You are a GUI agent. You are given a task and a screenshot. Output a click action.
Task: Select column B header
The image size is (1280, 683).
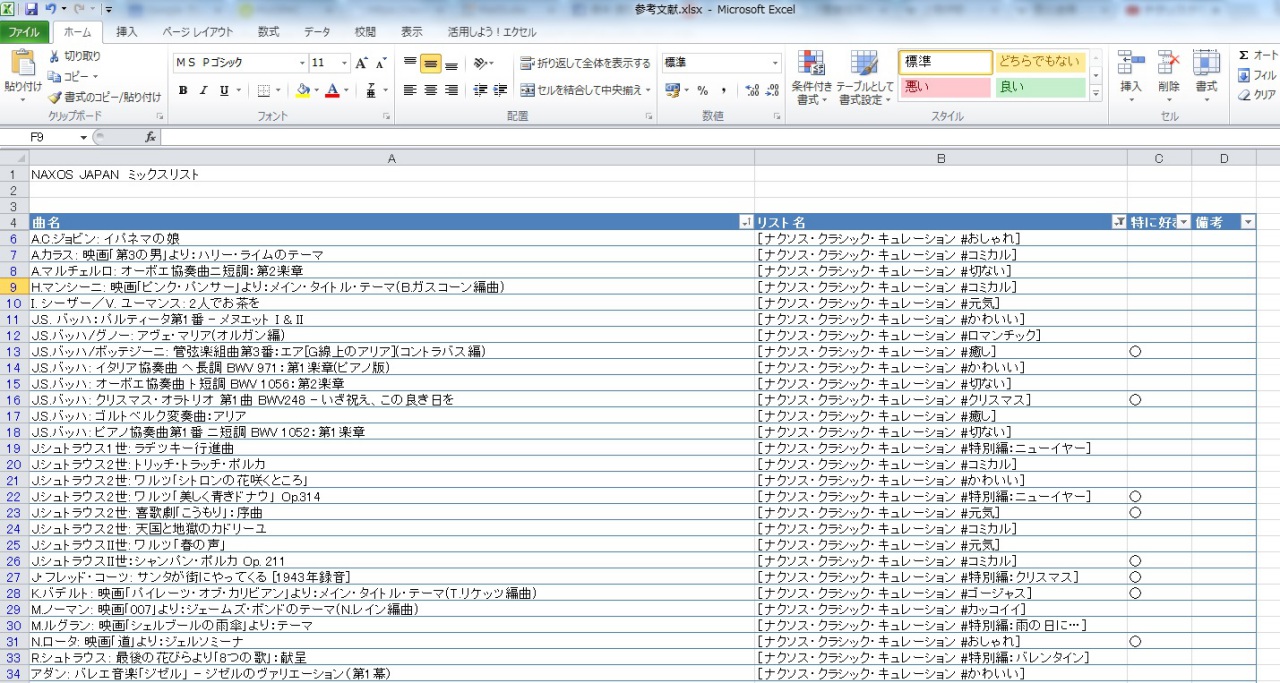pyautogui.click(x=941, y=158)
